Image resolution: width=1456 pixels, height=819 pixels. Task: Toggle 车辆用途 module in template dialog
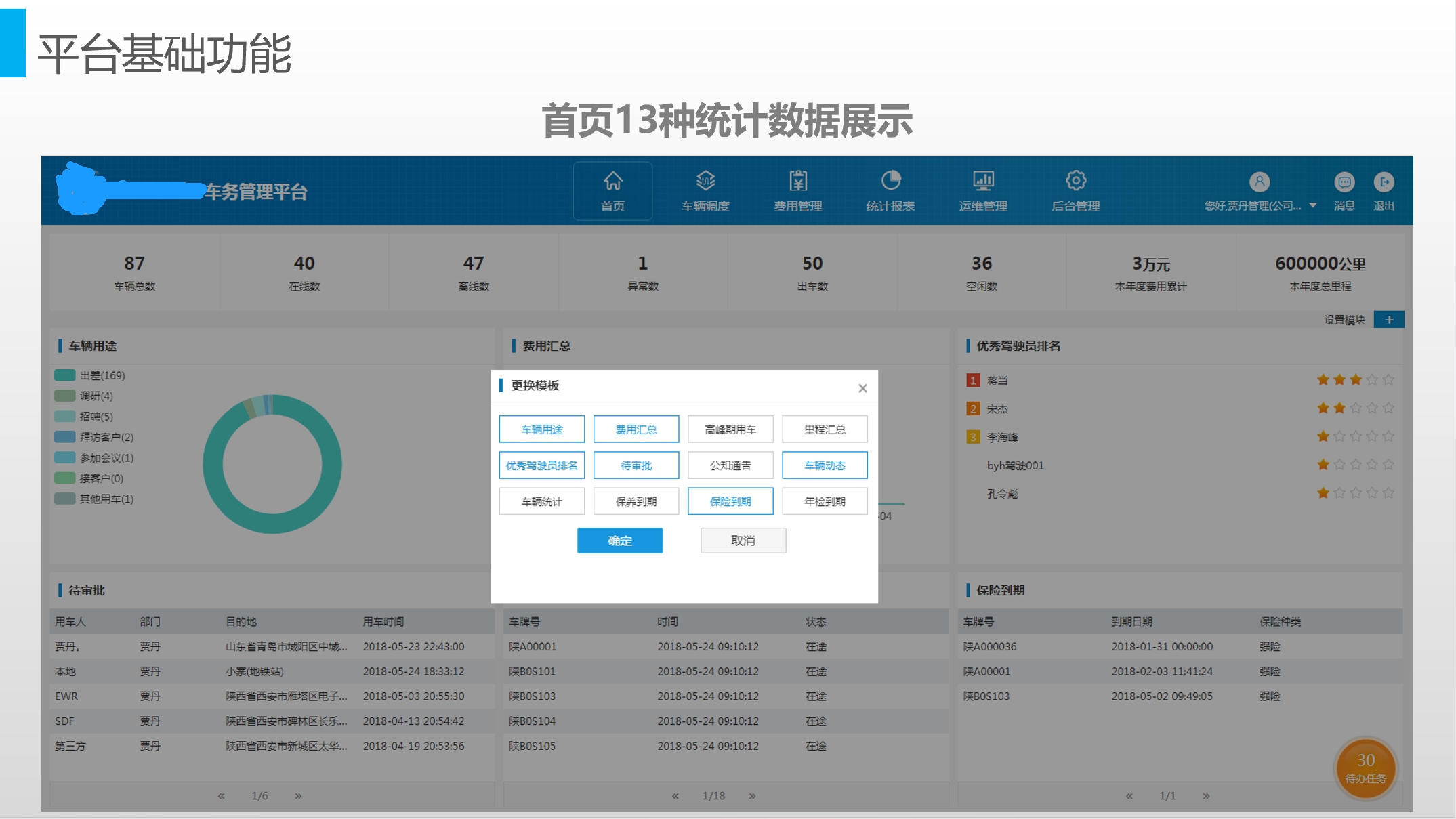541,429
